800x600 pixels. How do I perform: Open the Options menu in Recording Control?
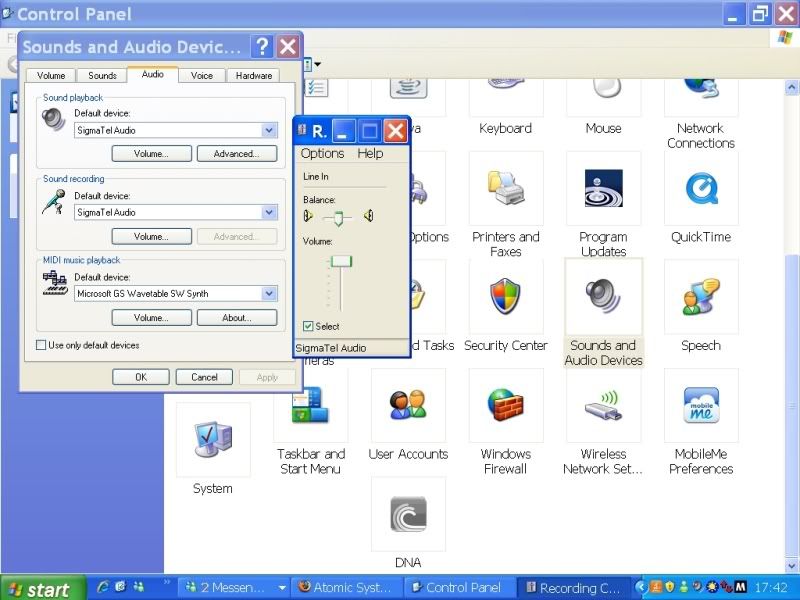322,153
